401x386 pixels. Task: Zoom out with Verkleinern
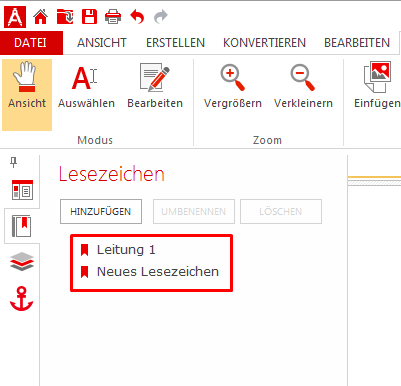click(x=303, y=87)
